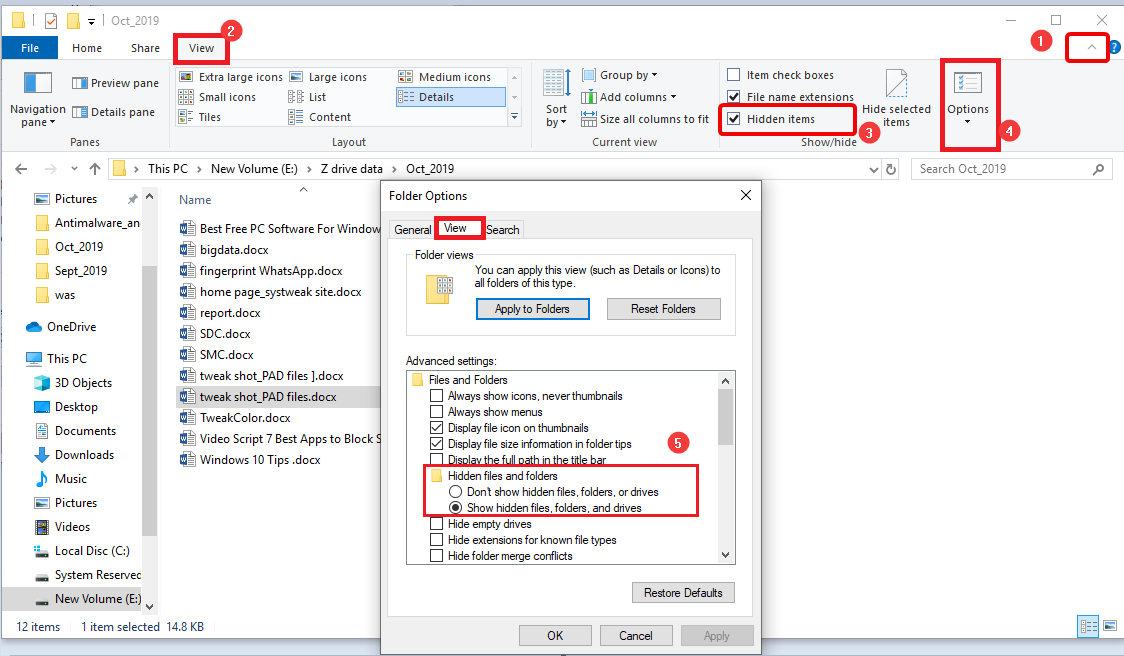Expand address bar history dropdown

873,170
